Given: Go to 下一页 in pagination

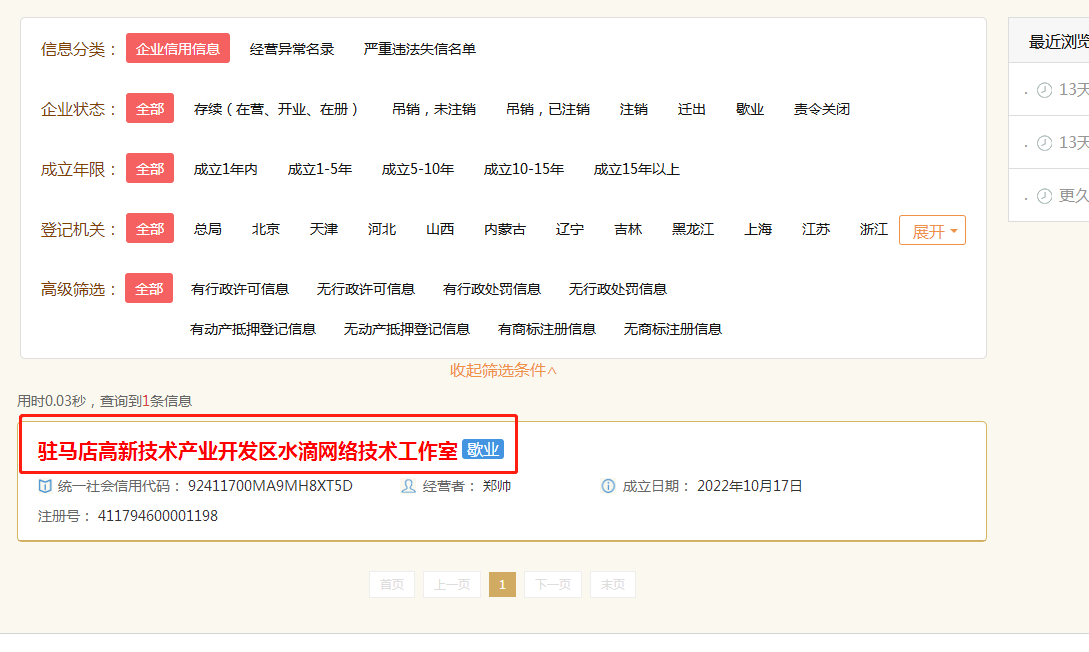Looking at the screenshot, I should coord(553,585).
